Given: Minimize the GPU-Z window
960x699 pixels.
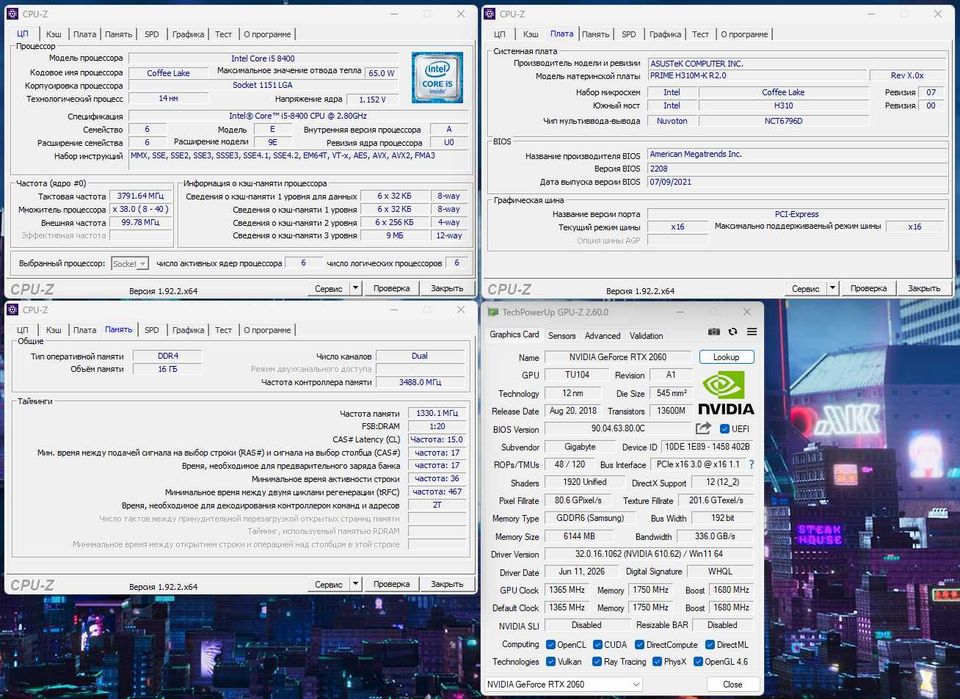Looking at the screenshot, I should click(680, 312).
